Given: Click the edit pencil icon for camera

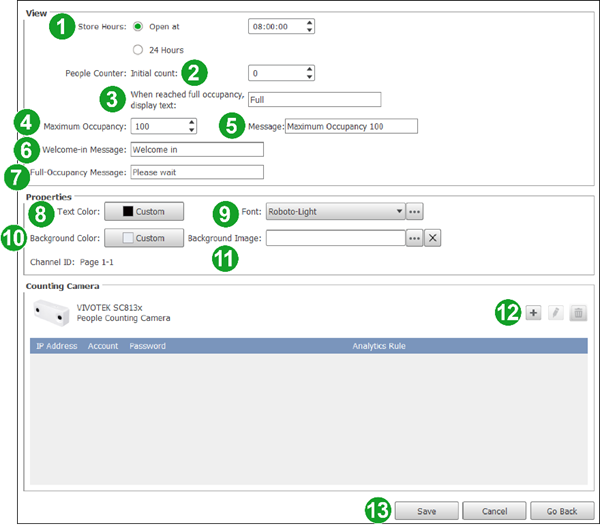Looking at the screenshot, I should [556, 313].
